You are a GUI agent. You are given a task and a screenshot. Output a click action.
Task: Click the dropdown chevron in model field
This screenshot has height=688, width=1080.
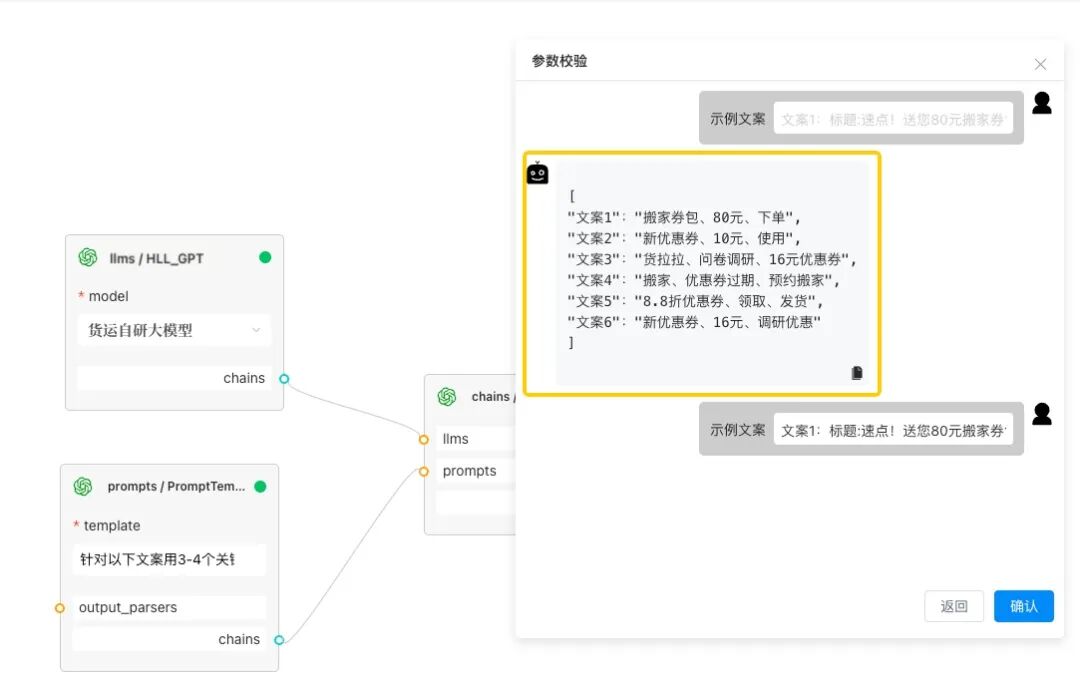[x=256, y=331]
